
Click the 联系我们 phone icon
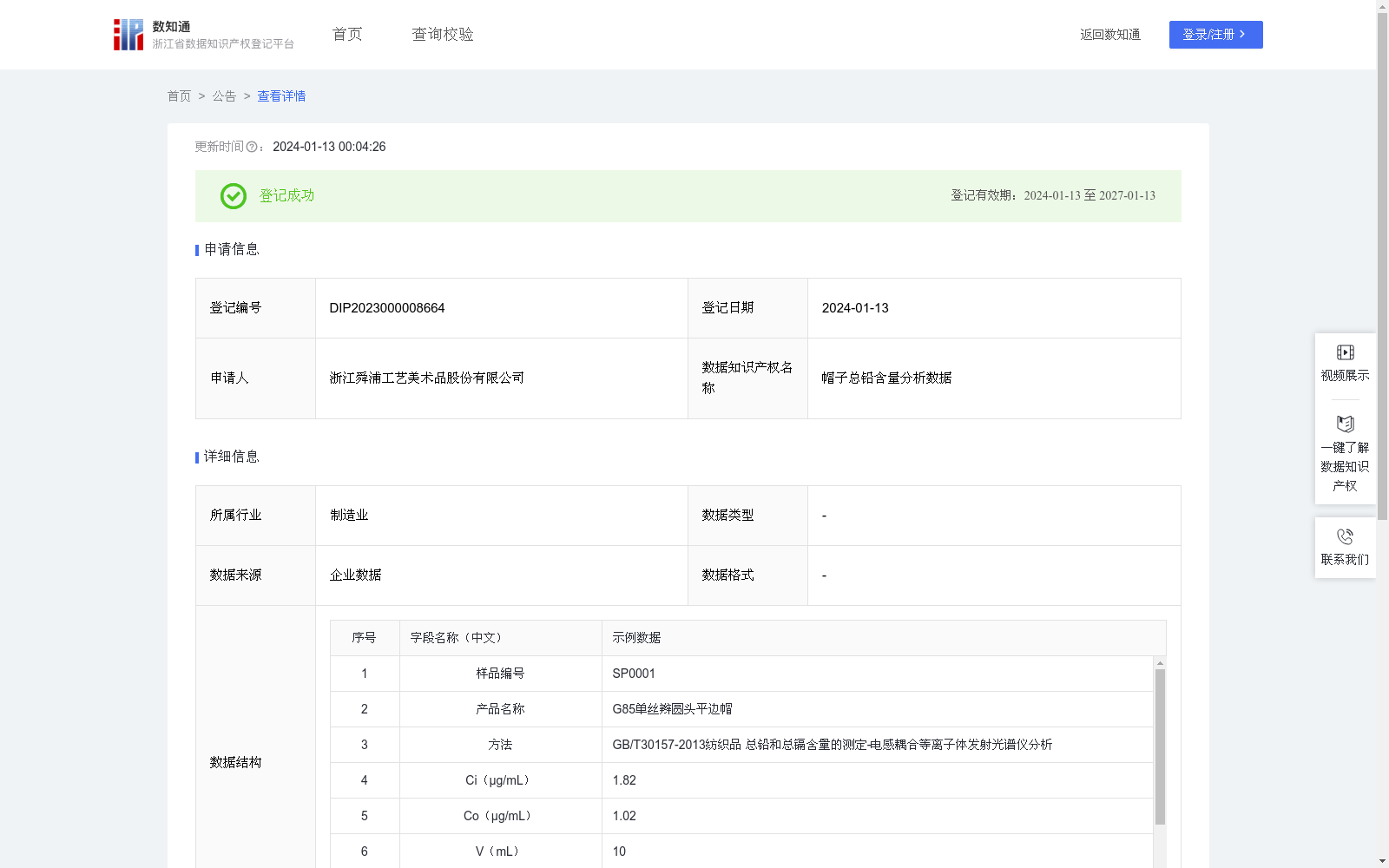coord(1345,536)
